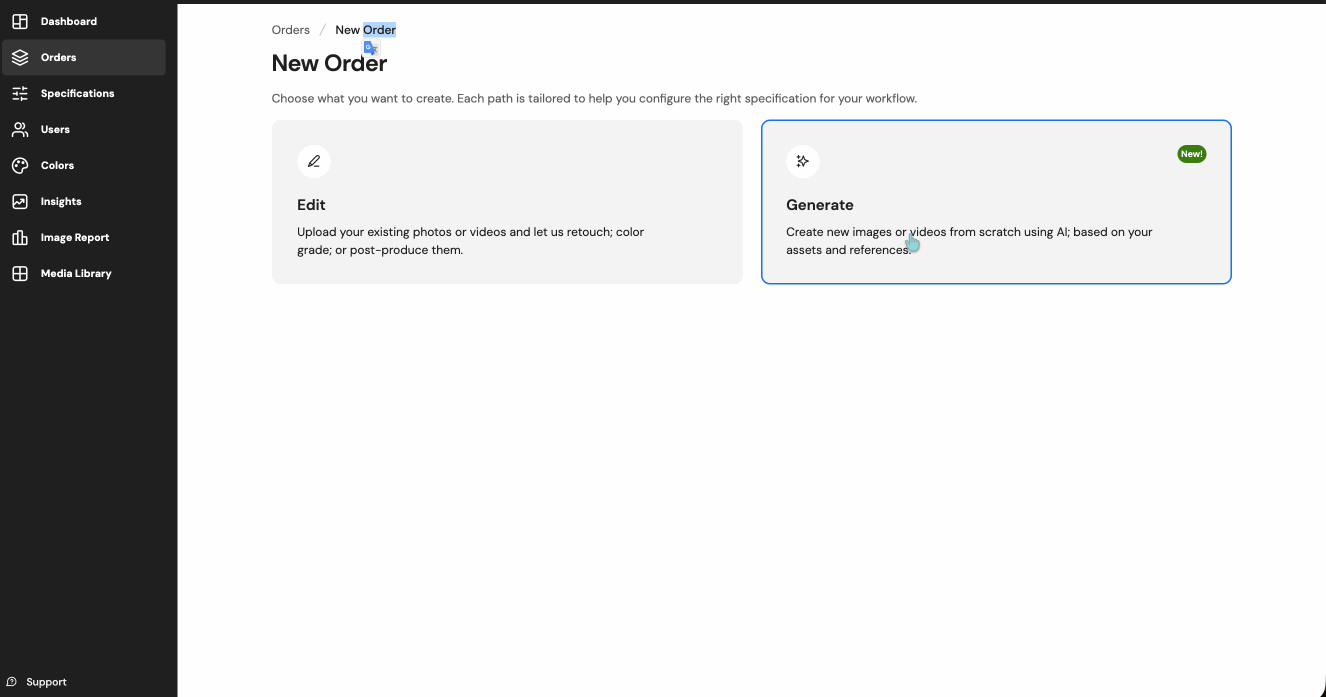Click the Dashboard grid icon in sidebar
1326x697 pixels.
point(20,21)
